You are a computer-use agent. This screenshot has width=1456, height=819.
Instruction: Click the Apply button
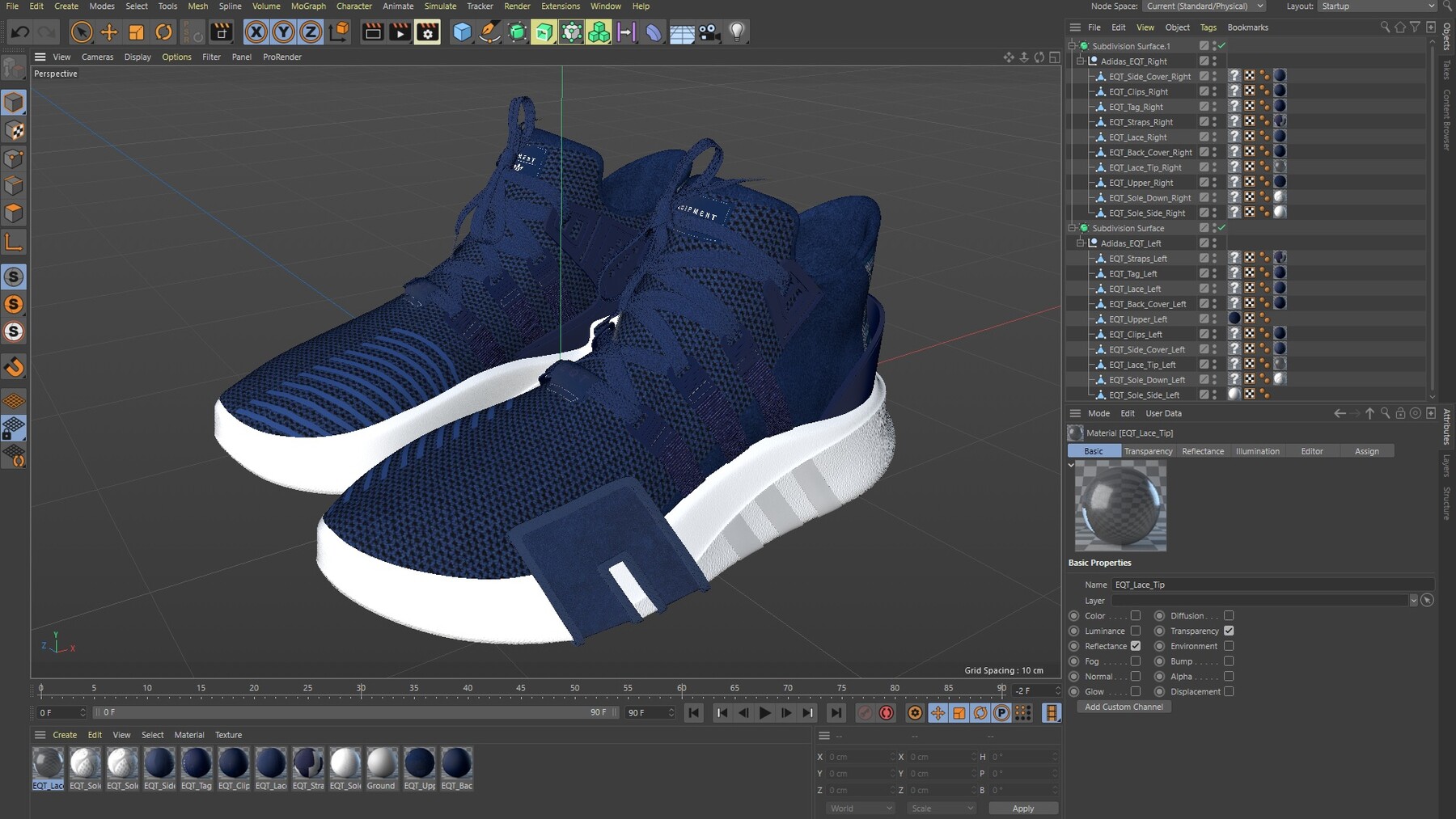[1022, 808]
